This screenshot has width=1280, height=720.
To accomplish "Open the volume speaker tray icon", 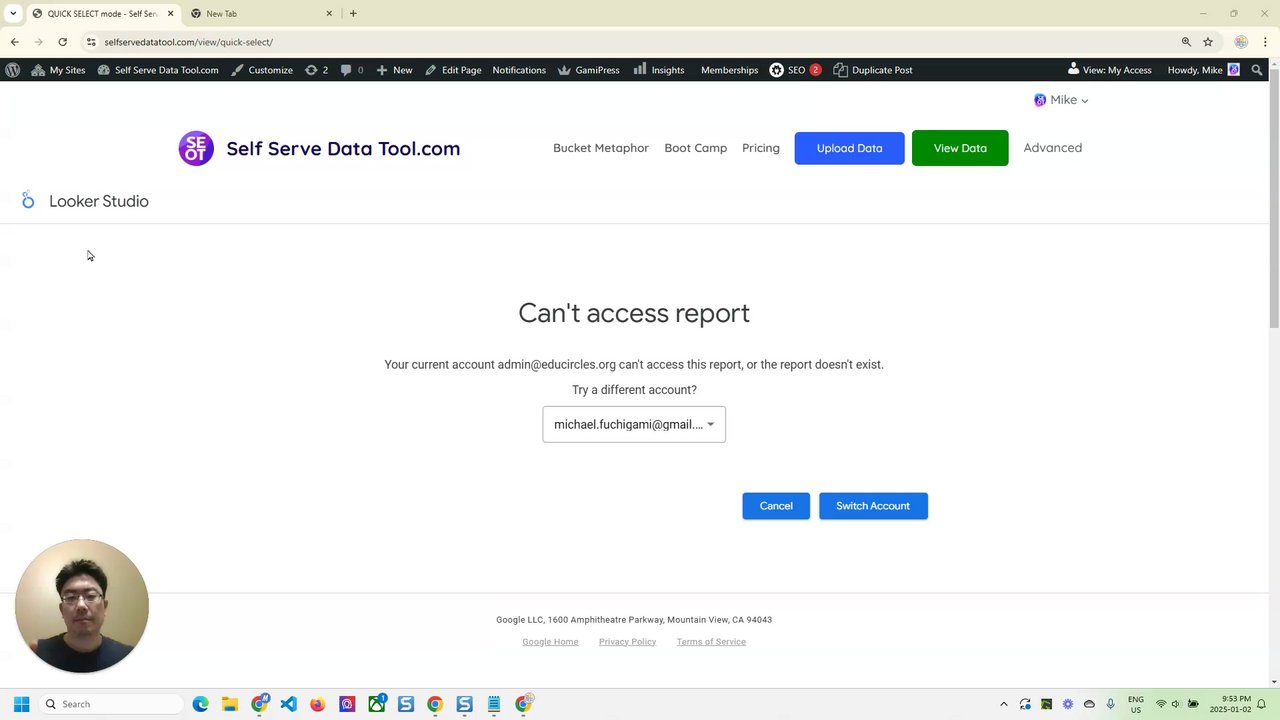I will click(x=1176, y=704).
